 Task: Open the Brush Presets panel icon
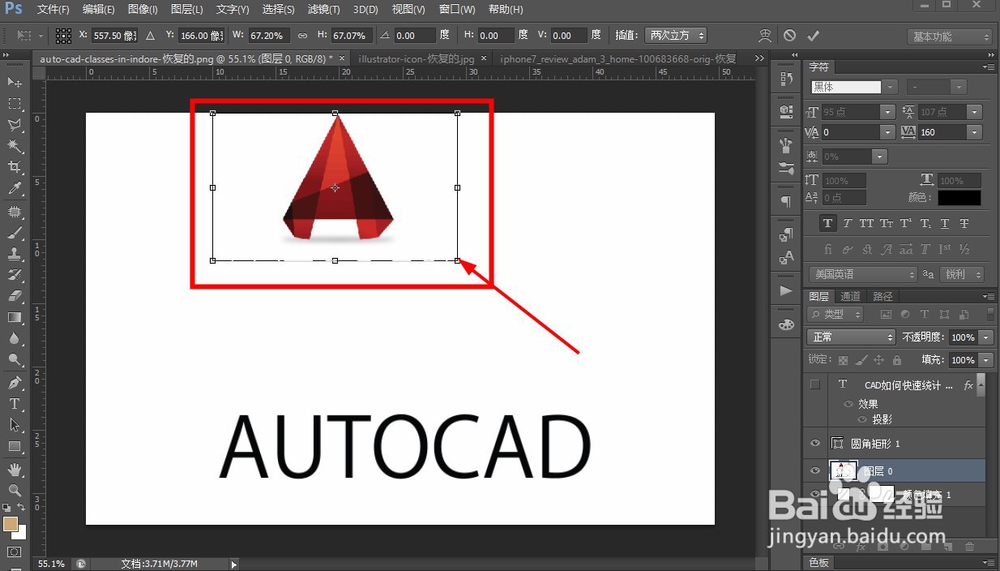click(786, 168)
